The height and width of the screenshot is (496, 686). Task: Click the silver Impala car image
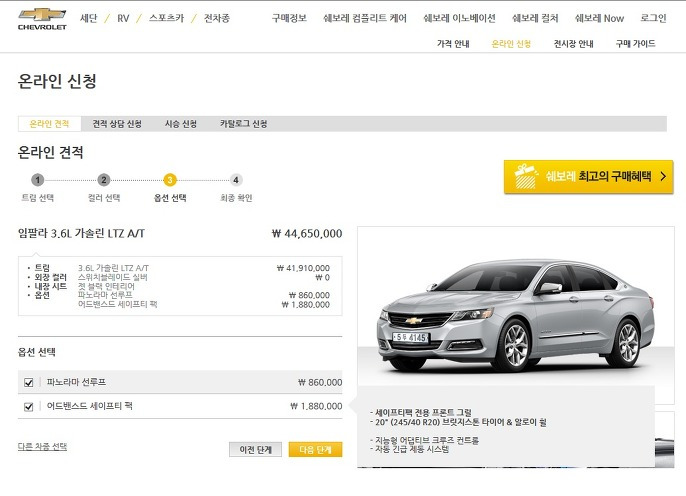[516, 315]
